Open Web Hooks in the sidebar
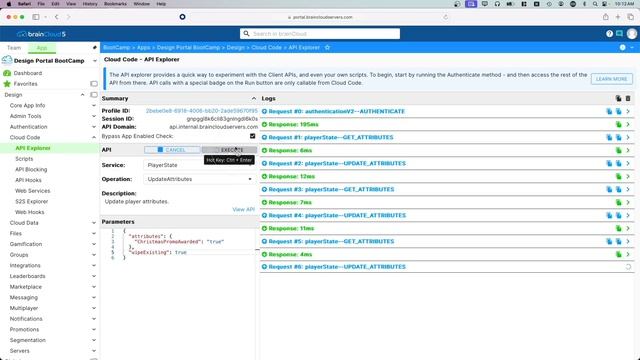Image resolution: width=640 pixels, height=360 pixels. (x=29, y=212)
